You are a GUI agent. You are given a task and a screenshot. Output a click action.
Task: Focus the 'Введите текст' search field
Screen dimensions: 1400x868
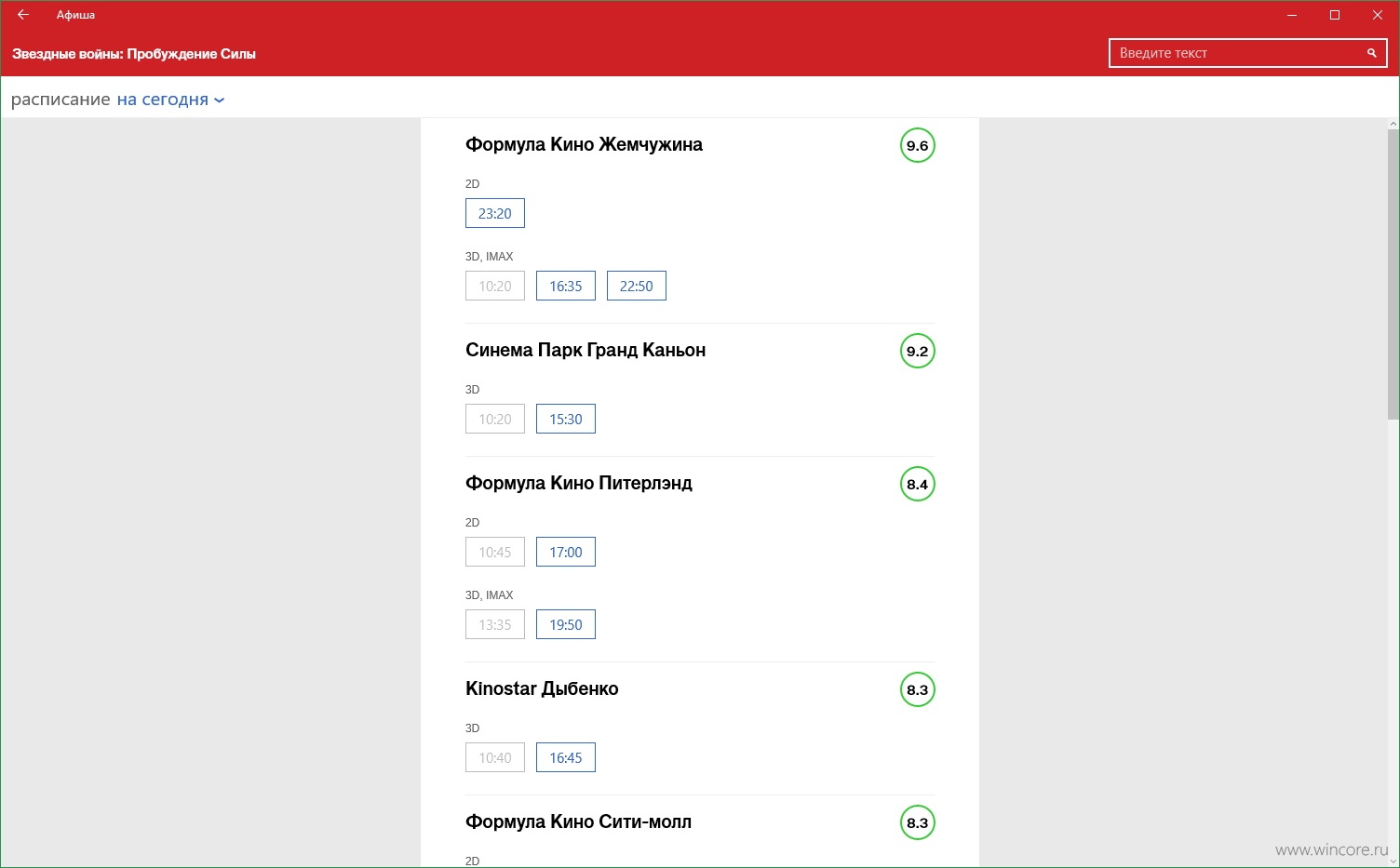[1247, 53]
